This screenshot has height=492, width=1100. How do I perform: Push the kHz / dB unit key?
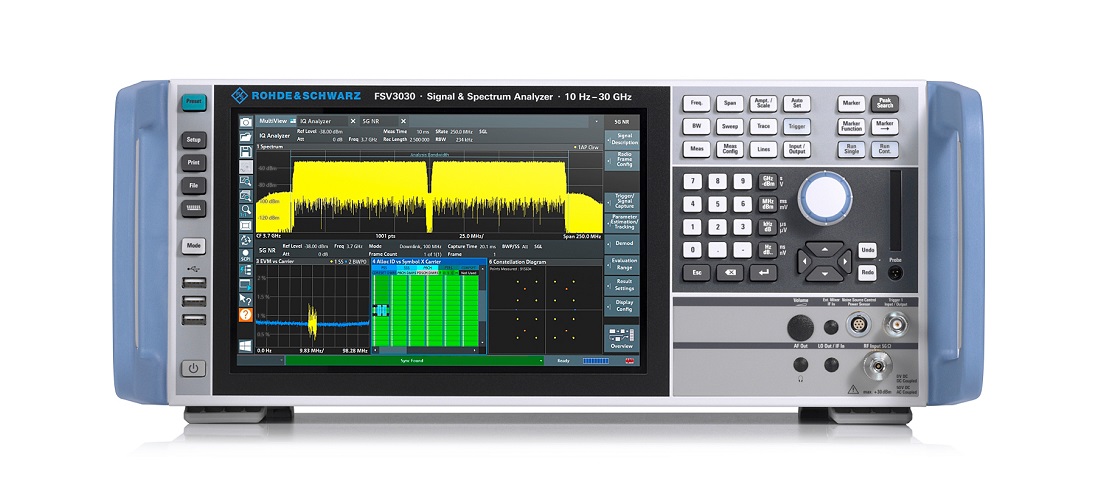point(767,227)
